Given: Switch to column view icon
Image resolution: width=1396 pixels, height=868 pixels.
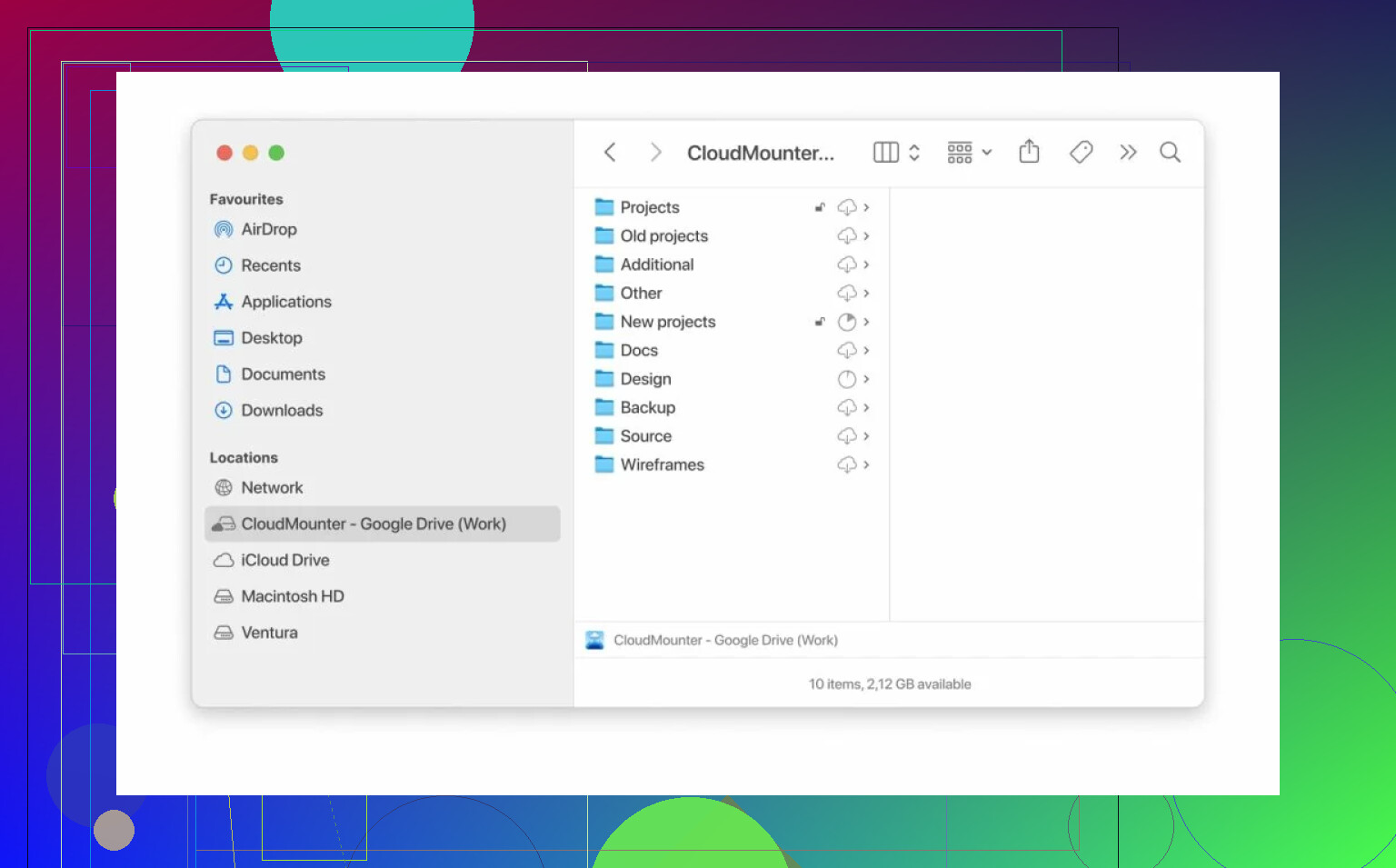Looking at the screenshot, I should (x=885, y=153).
